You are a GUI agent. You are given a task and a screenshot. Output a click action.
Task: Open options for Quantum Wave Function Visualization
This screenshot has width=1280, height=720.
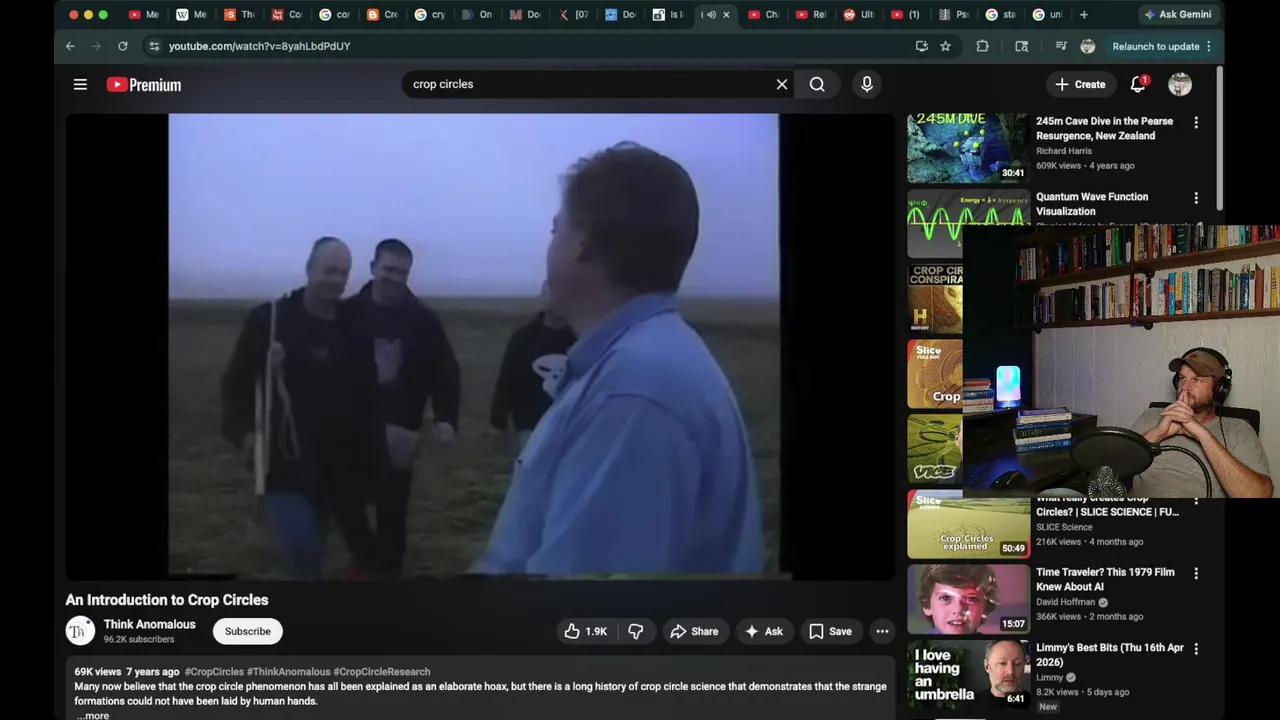coord(1196,198)
